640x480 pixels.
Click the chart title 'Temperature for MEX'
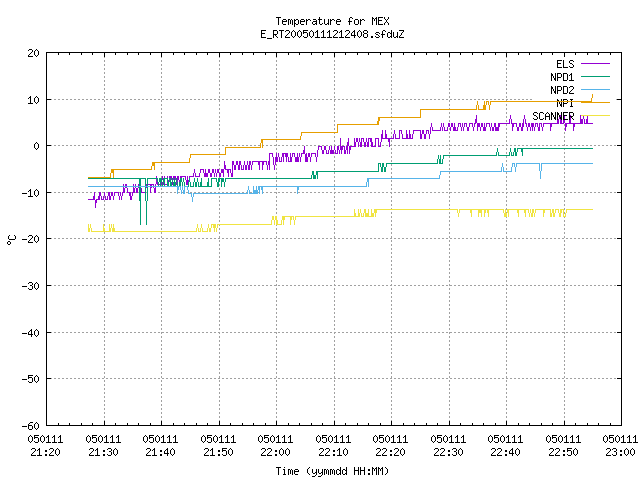tap(332, 21)
